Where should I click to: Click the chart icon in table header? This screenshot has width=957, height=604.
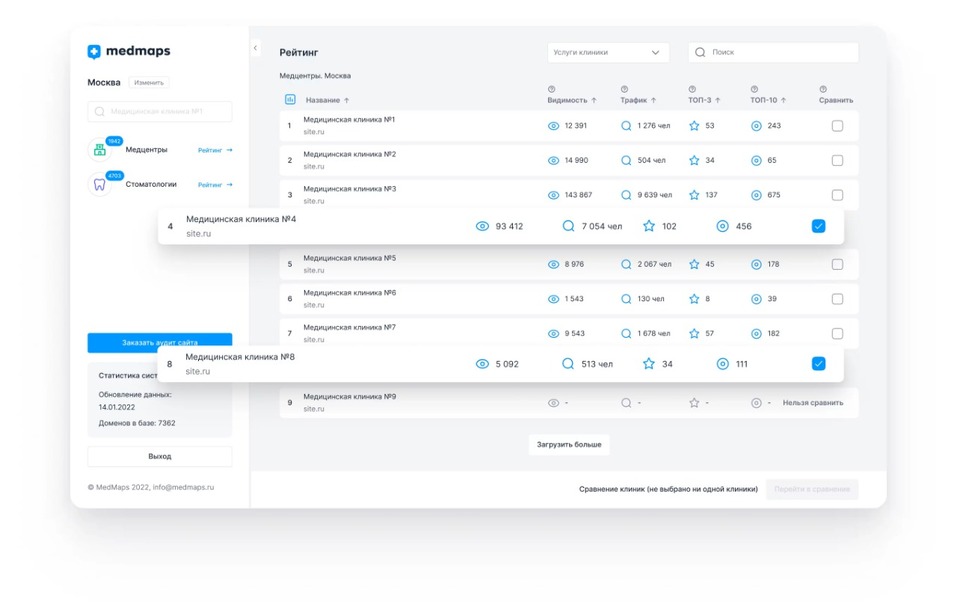(290, 100)
